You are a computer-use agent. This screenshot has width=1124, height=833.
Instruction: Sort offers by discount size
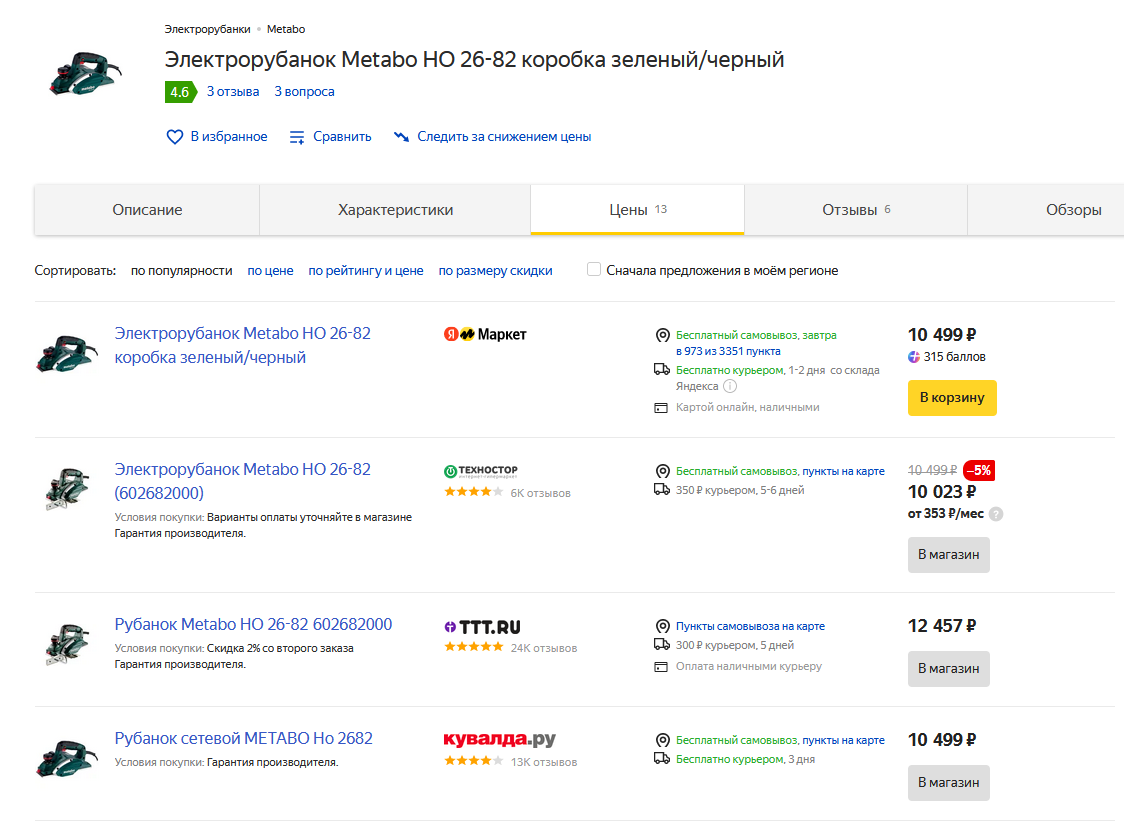(x=495, y=270)
